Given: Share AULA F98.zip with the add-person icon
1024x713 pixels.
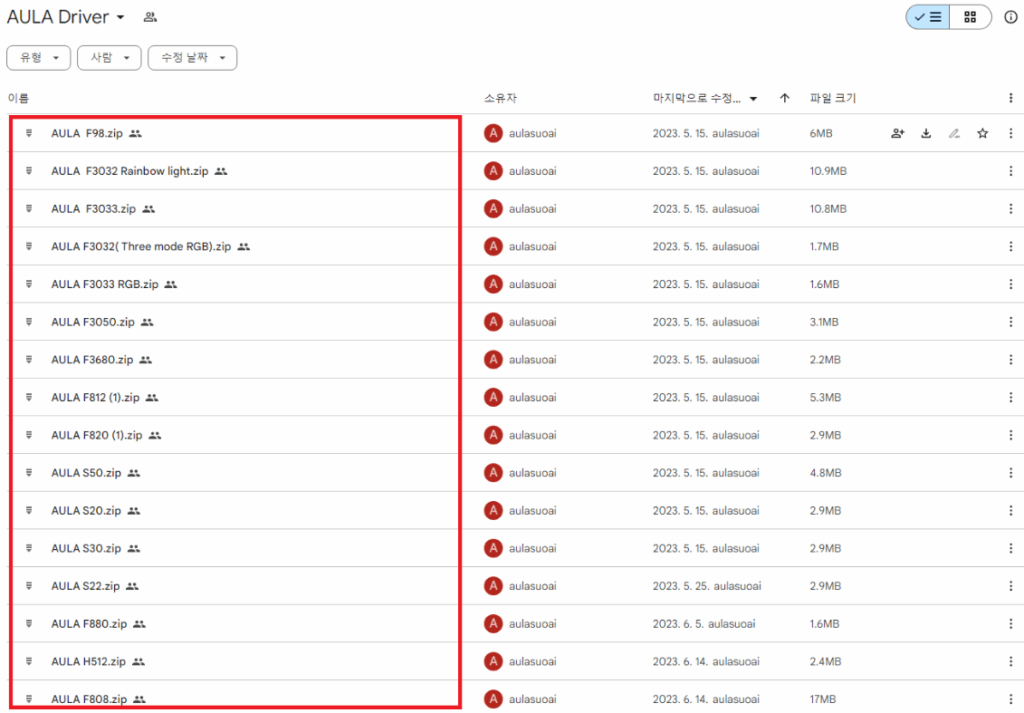Looking at the screenshot, I should pos(898,133).
